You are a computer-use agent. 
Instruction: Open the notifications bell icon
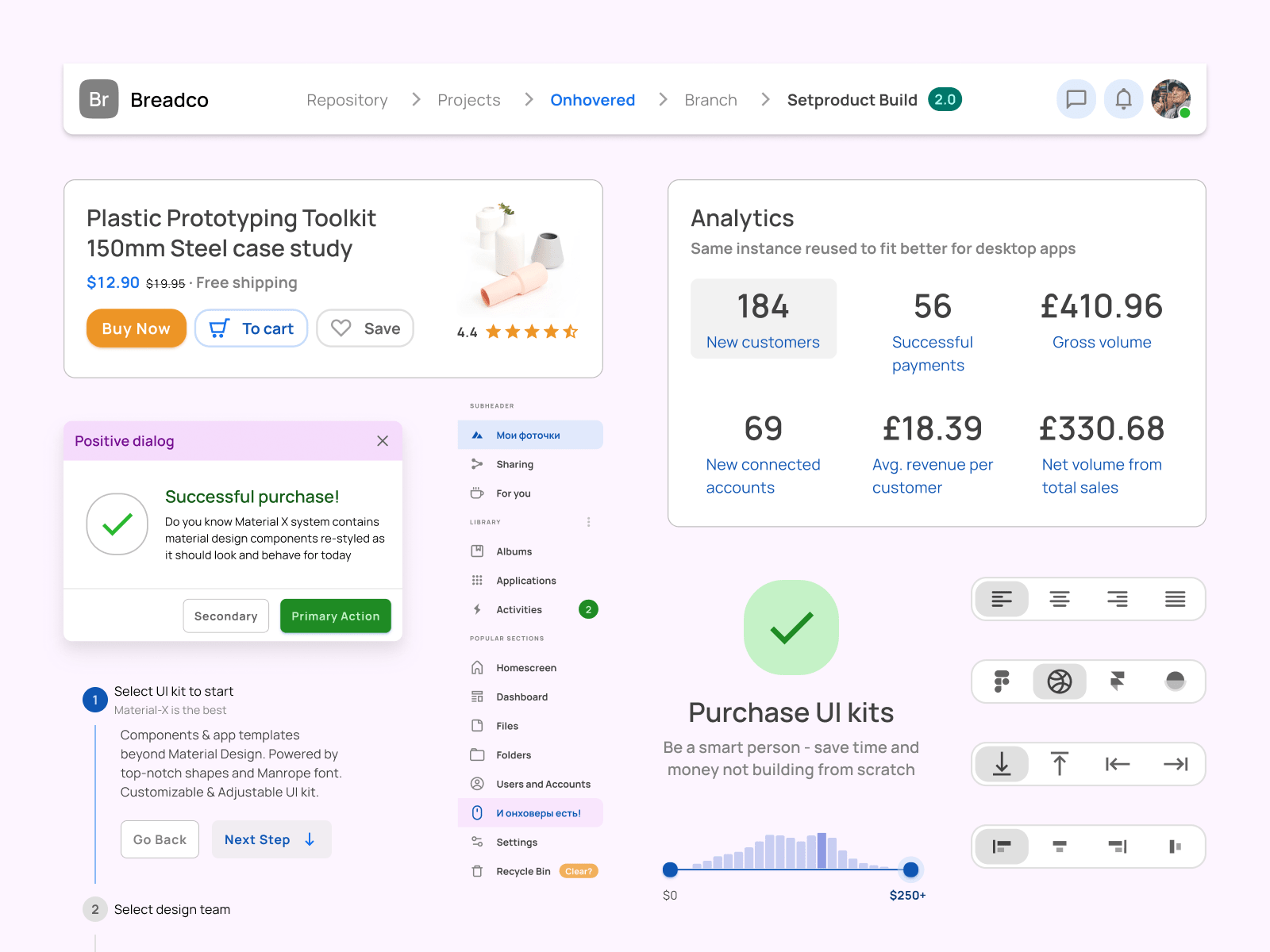(x=1123, y=98)
